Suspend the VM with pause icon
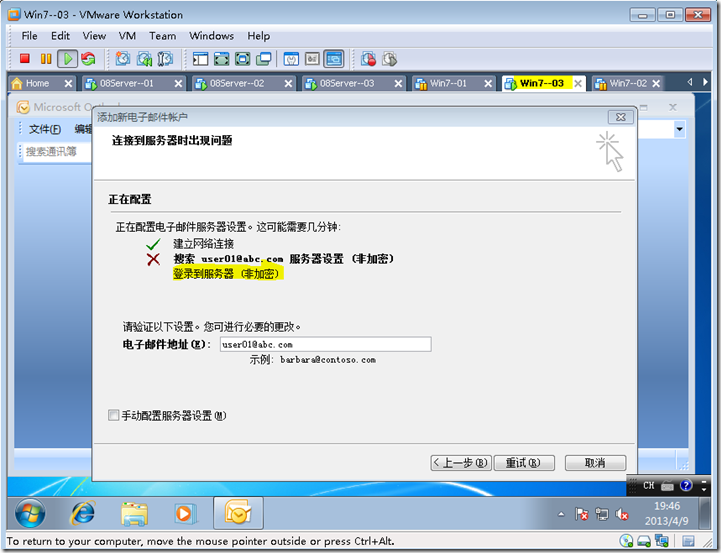Image resolution: width=721 pixels, height=553 pixels. tap(46, 59)
